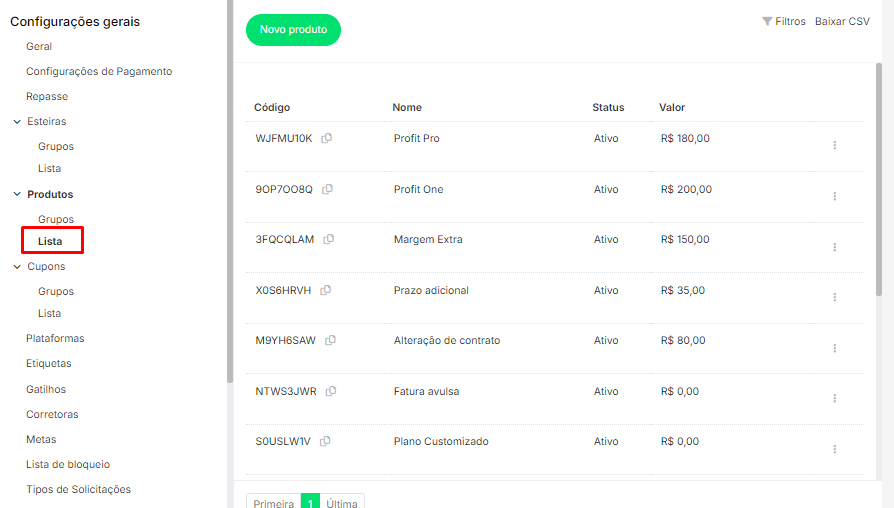894x508 pixels.
Task: Copy the 9OP7OO8Q product code
Action: [x=327, y=189]
